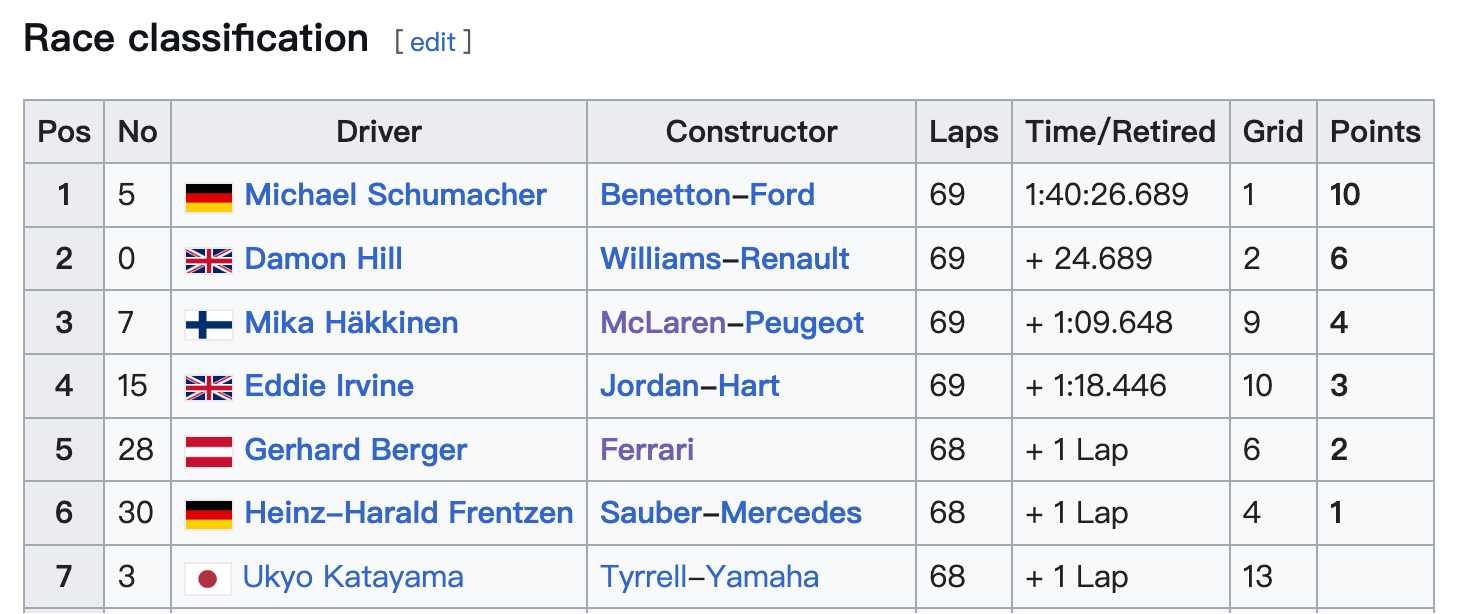
Task: Open the edit link for Race classification
Action: 433,41
